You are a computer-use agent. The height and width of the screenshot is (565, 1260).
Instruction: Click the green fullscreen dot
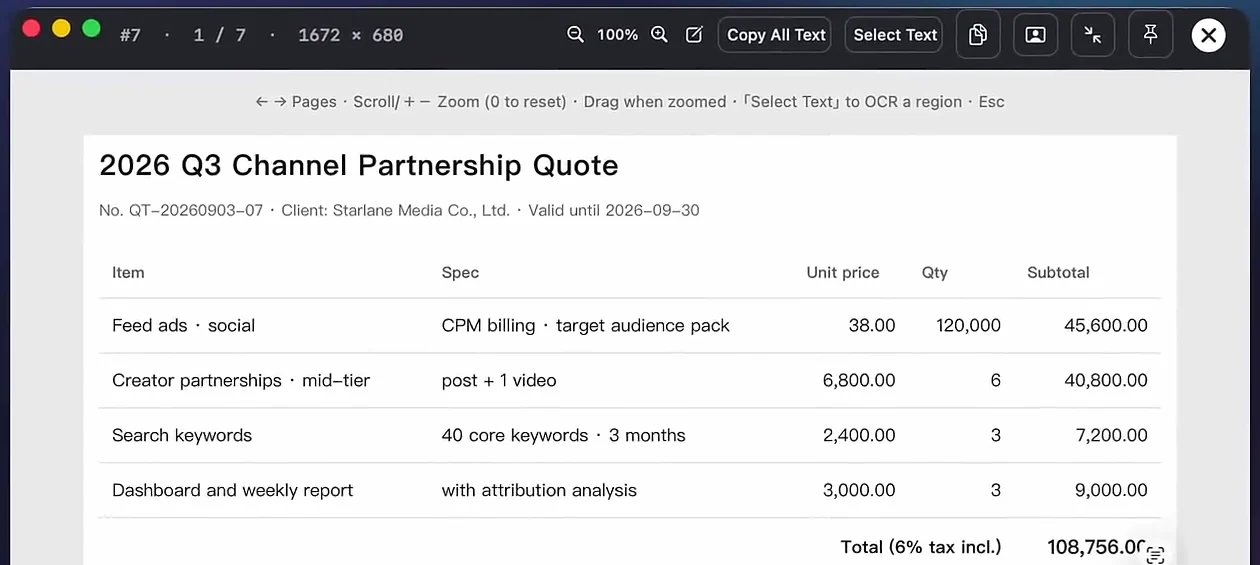coord(91,28)
